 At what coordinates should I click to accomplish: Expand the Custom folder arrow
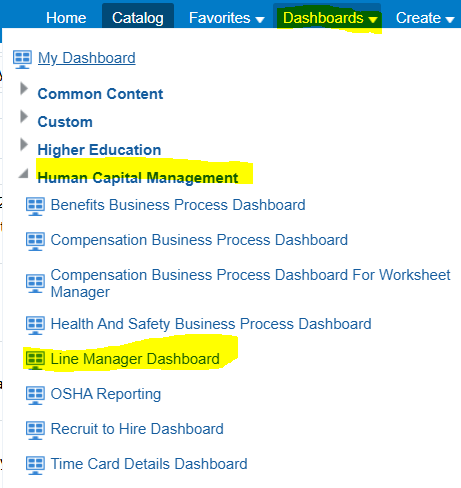pyautogui.click(x=24, y=117)
